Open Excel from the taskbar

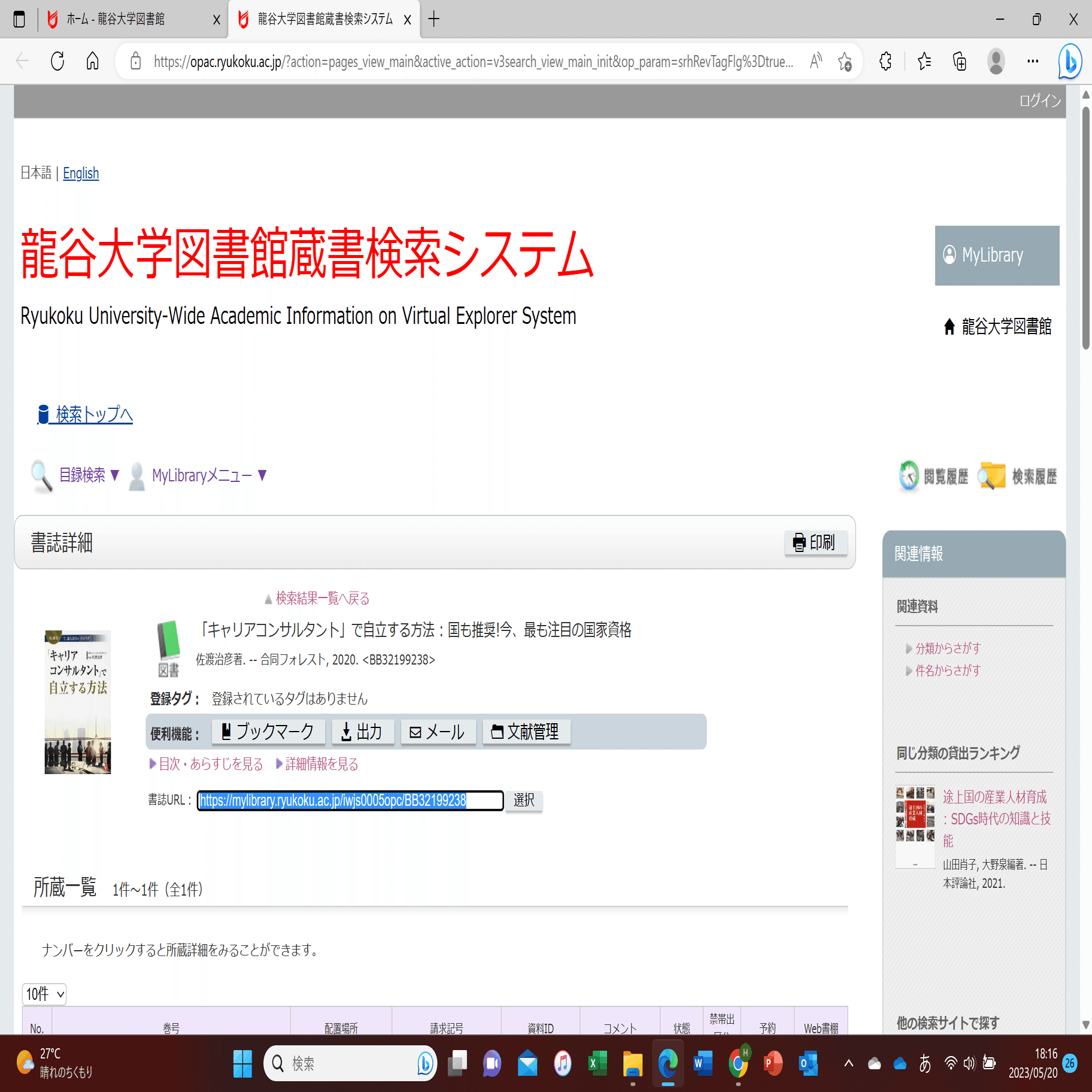(x=597, y=1063)
